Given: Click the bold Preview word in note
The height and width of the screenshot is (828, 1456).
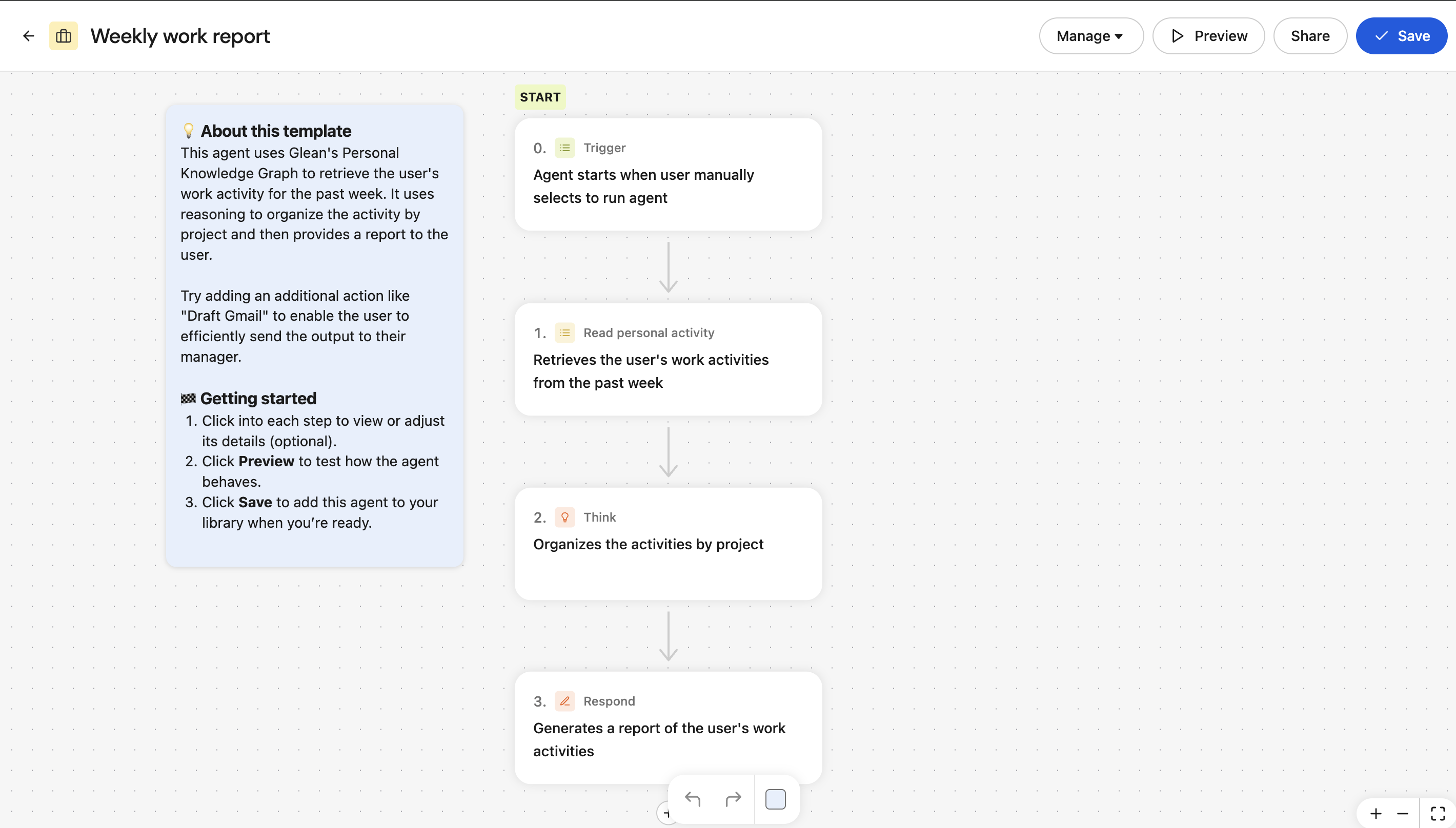Looking at the screenshot, I should (266, 461).
